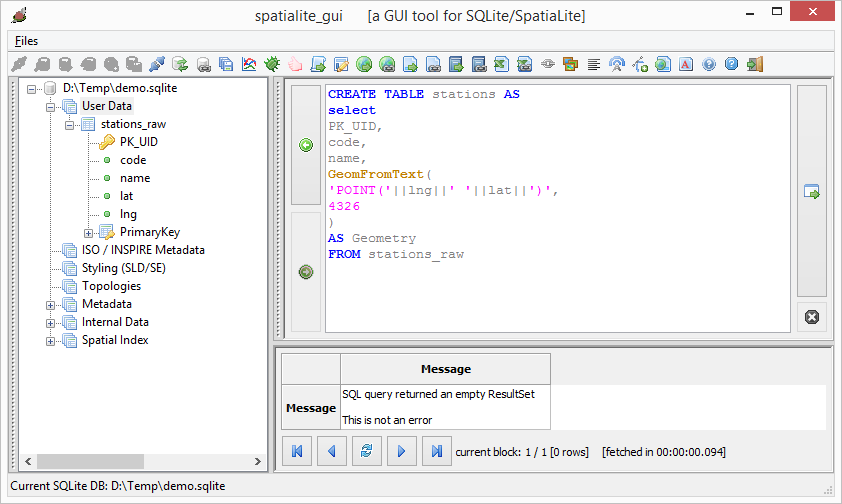Collapse the User Data tree node

[x=50, y=107]
